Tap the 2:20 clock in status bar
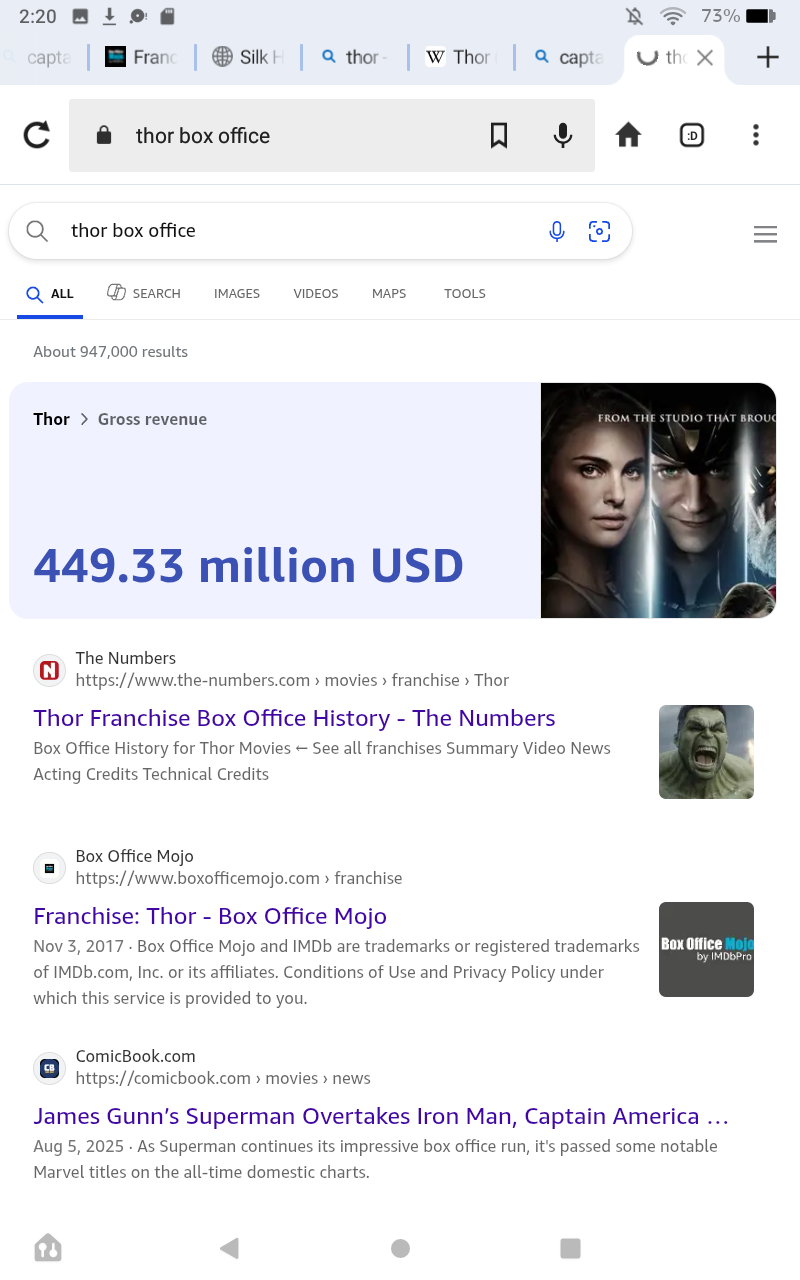This screenshot has height=1280, width=800. 38,16
